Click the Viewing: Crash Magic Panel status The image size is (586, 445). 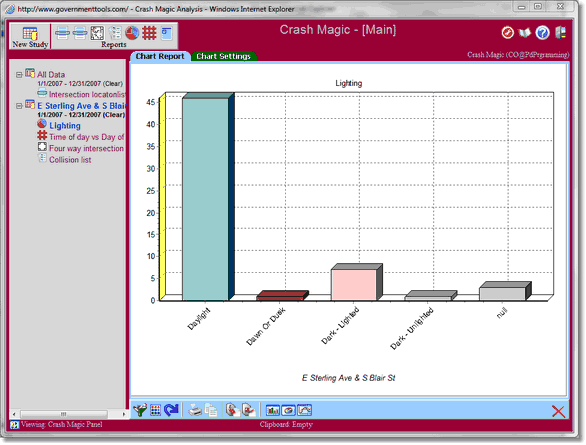(62, 424)
